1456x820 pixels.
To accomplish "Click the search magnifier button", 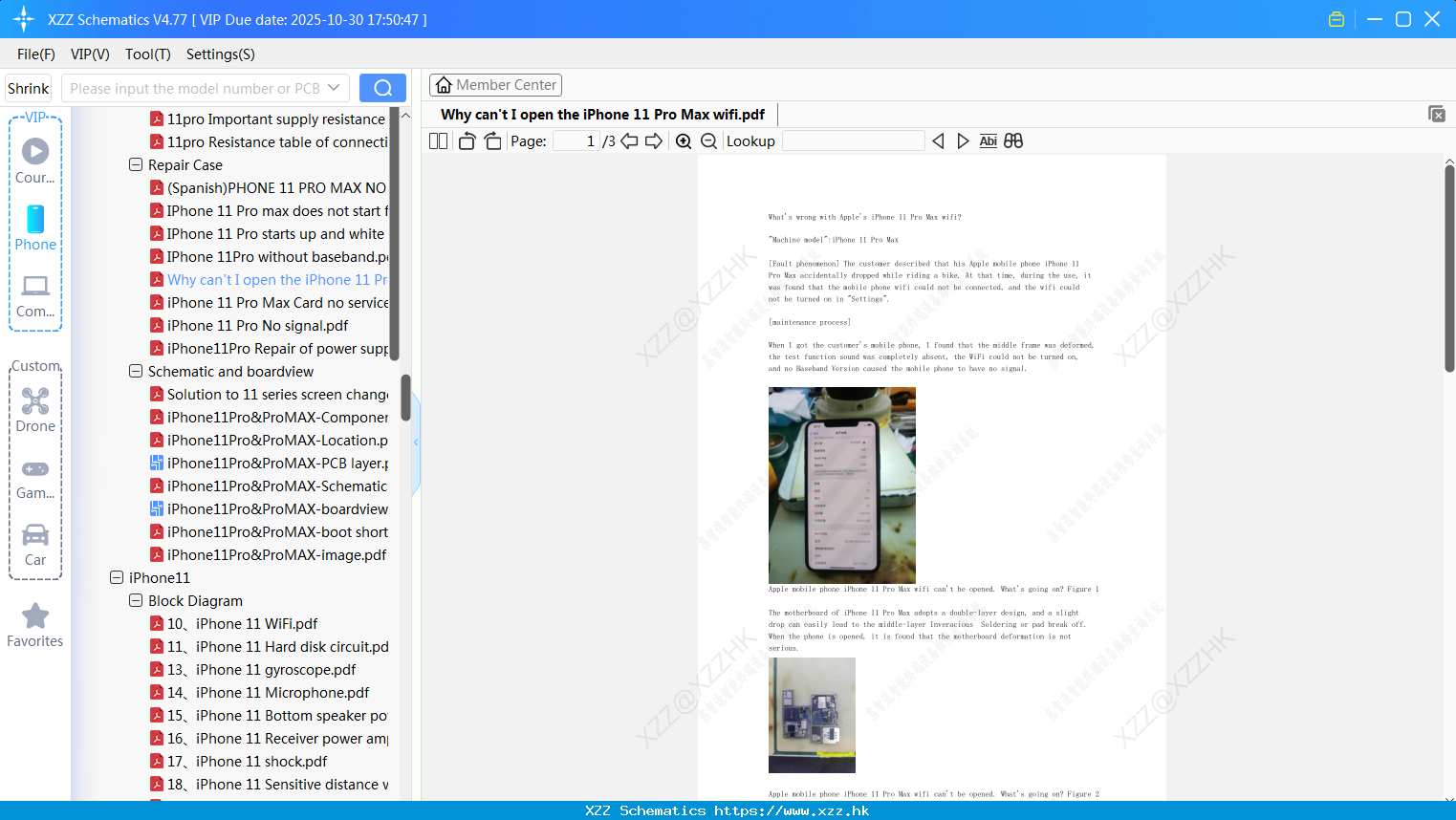I will (x=382, y=88).
